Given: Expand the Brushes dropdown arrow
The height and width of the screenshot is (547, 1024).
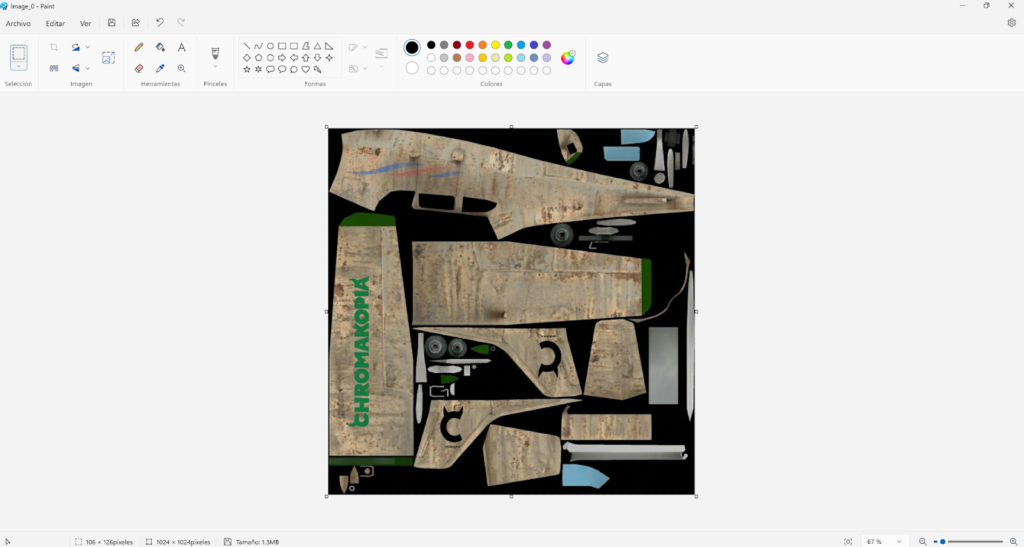Looking at the screenshot, I should click(215, 67).
